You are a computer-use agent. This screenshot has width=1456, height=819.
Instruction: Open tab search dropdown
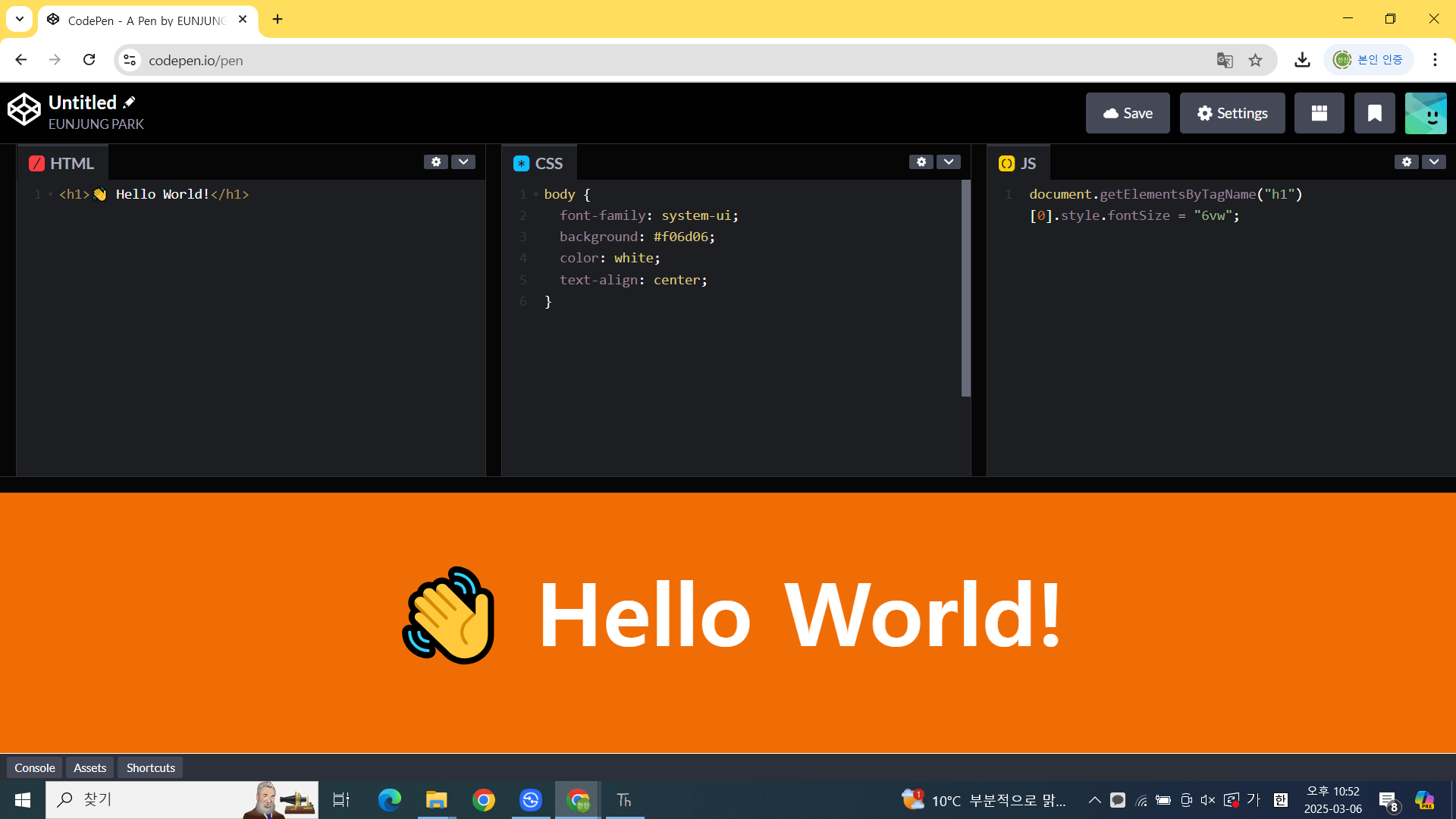tap(20, 19)
